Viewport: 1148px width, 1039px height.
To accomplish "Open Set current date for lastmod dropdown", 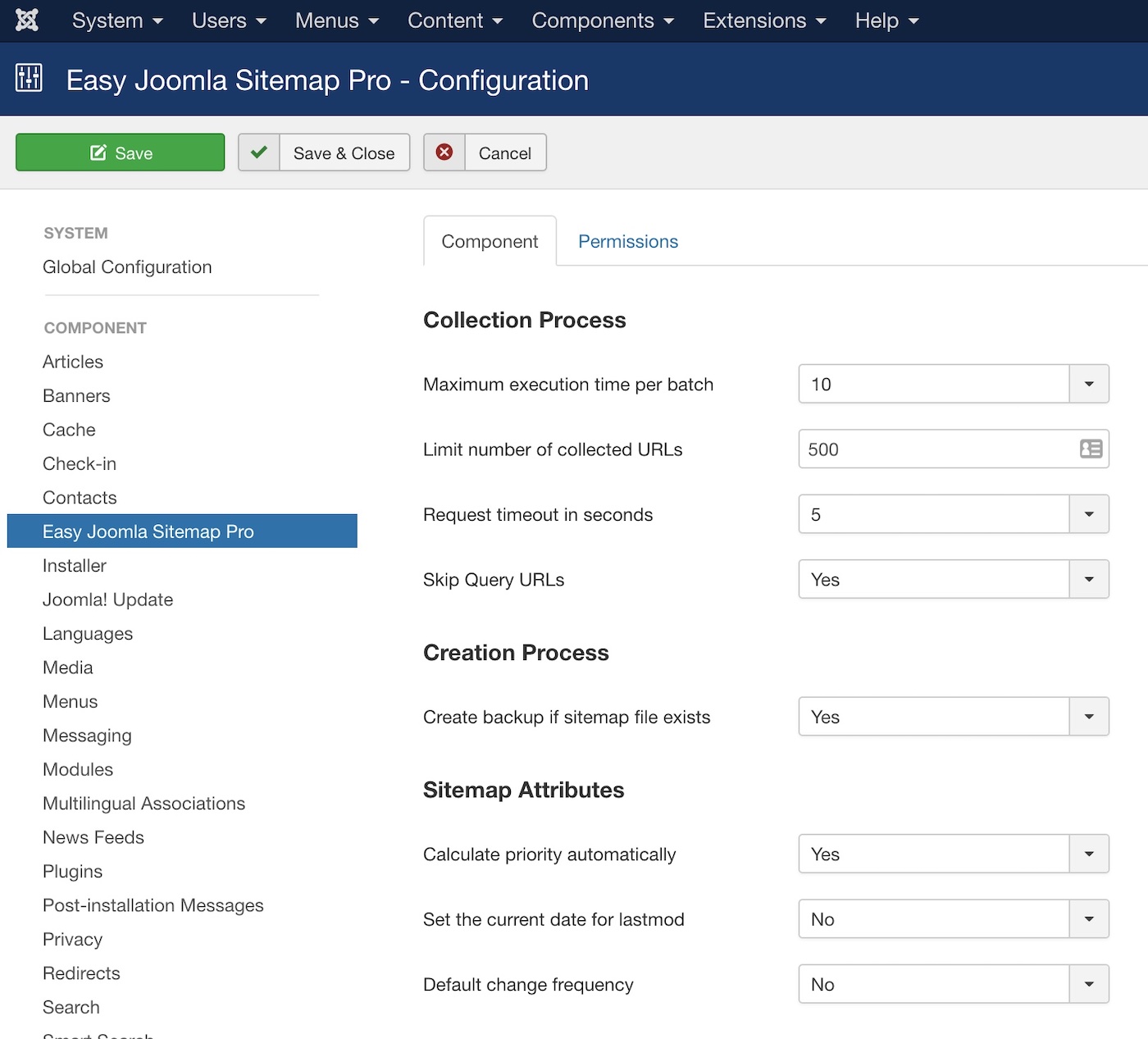I will (x=954, y=918).
